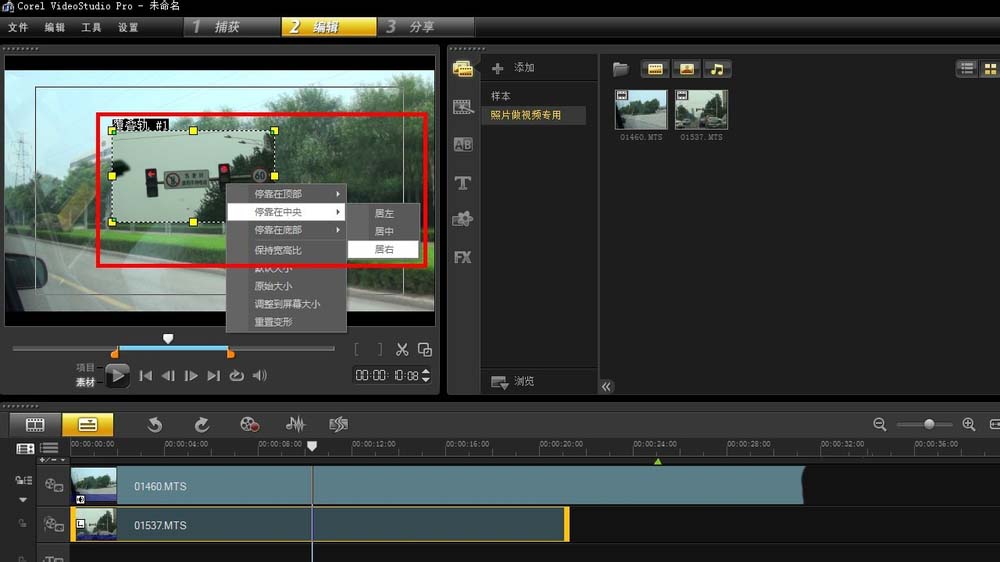This screenshot has height=562, width=1000.
Task: Open the Transitions (AB) library
Action: [462, 145]
